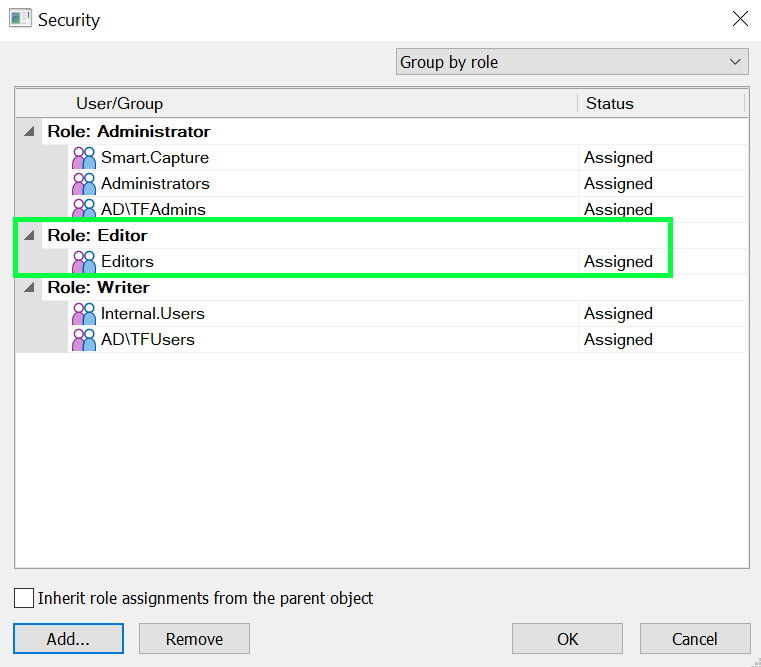Close the Security dialog window
This screenshot has height=667, width=761.
[x=740, y=19]
